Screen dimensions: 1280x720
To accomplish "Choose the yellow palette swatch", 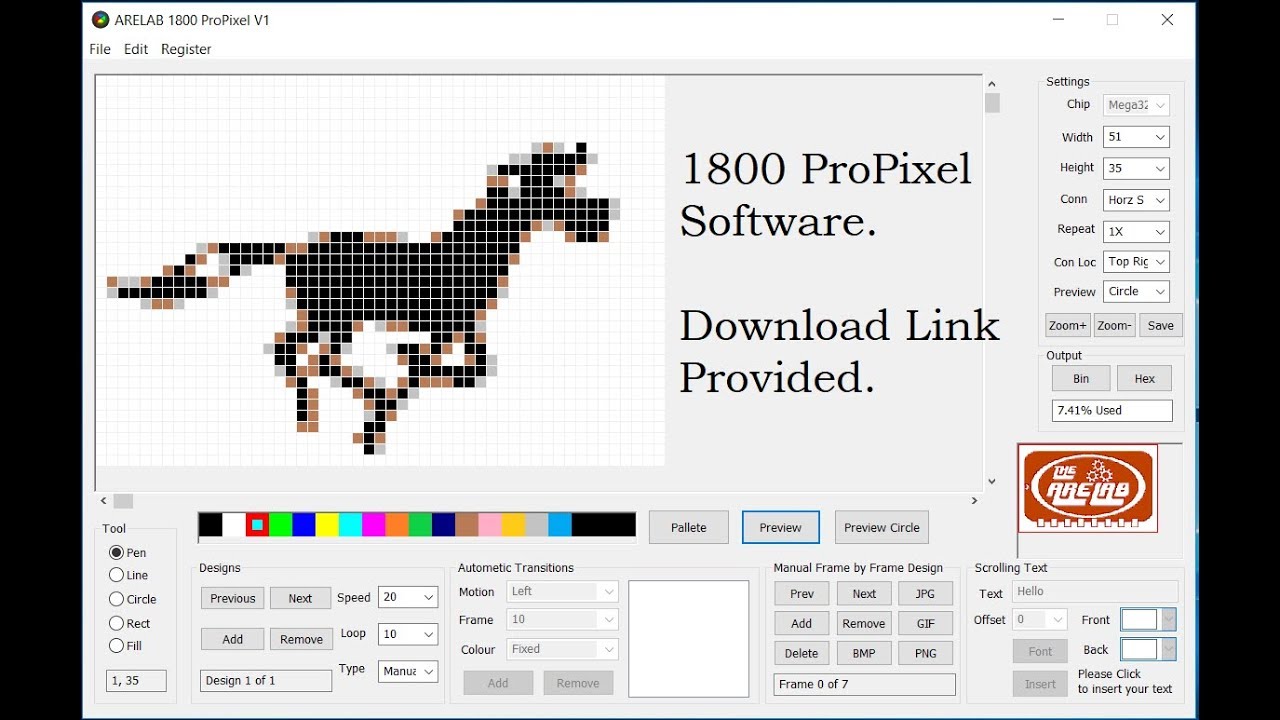I will [327, 525].
